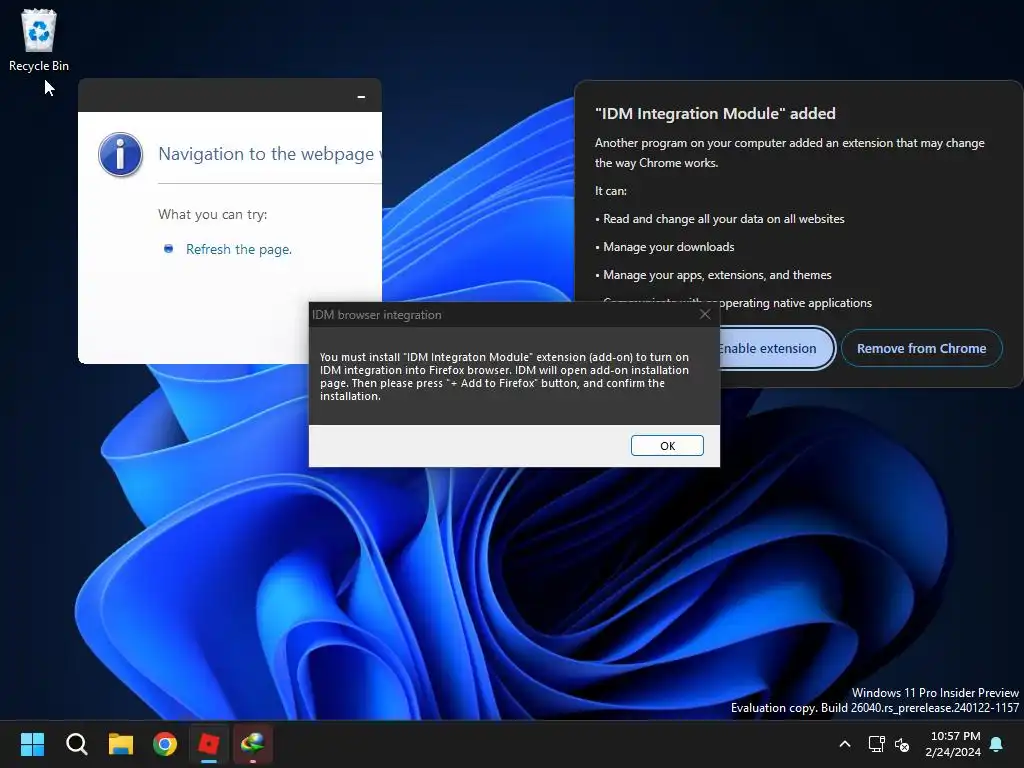The width and height of the screenshot is (1024, 768).
Task: Click the muted volume tray icon
Action: tap(902, 744)
